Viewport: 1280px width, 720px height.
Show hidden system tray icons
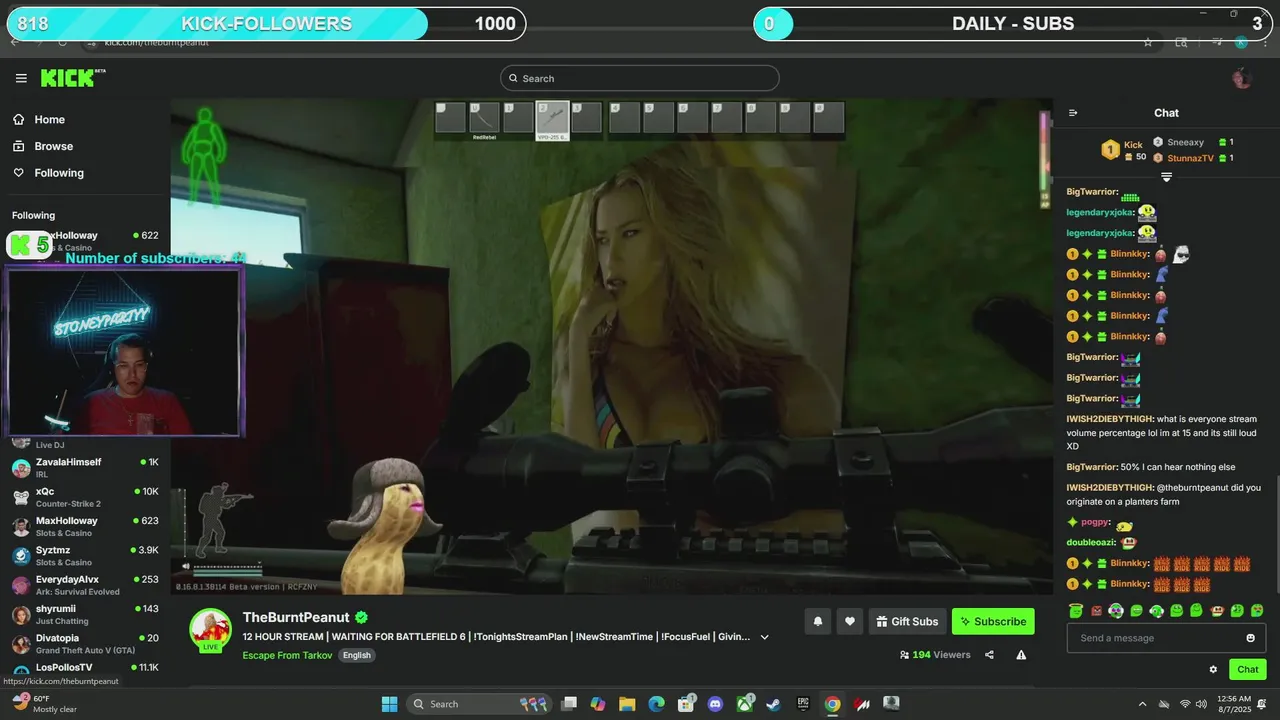(1142, 704)
